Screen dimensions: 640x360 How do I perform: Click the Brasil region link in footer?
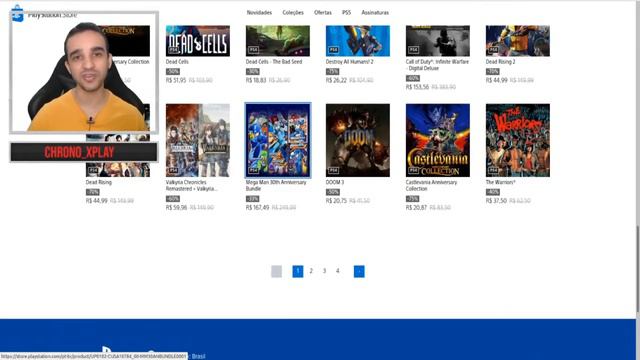(198, 356)
